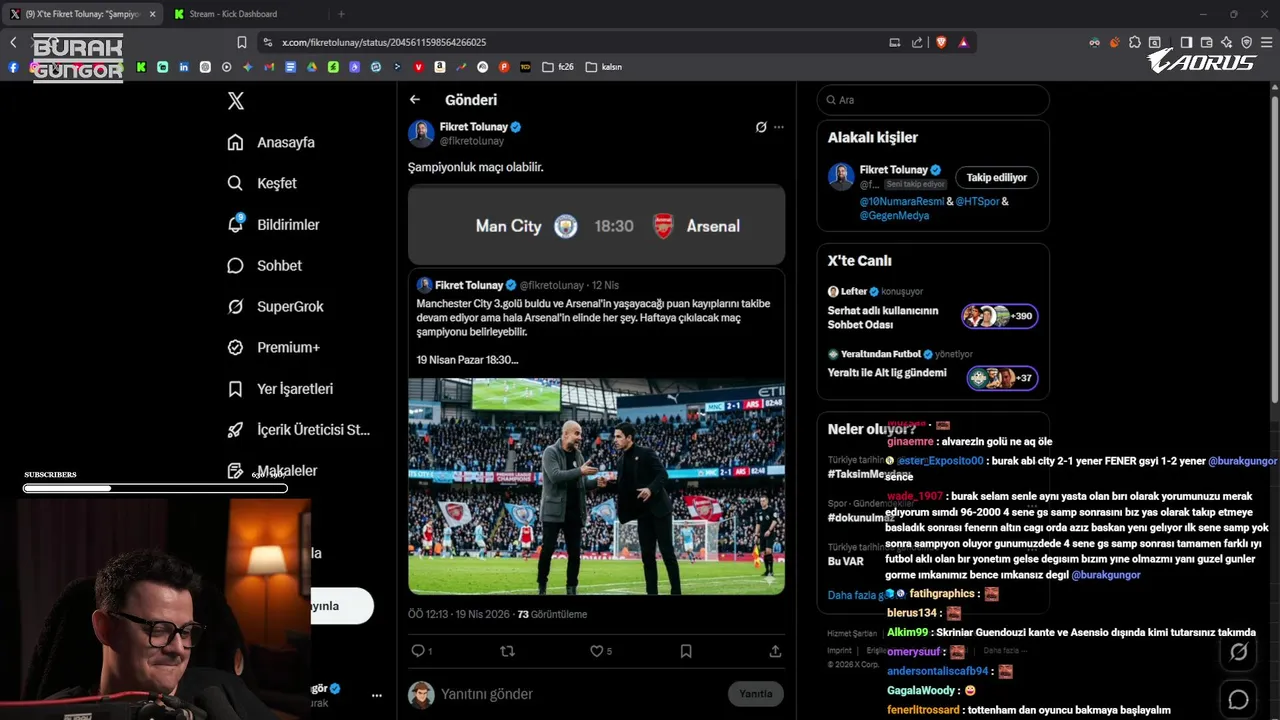Image resolution: width=1280 pixels, height=720 pixels.
Task: Open the Man City vs Arsenal match card
Action: pos(596,225)
